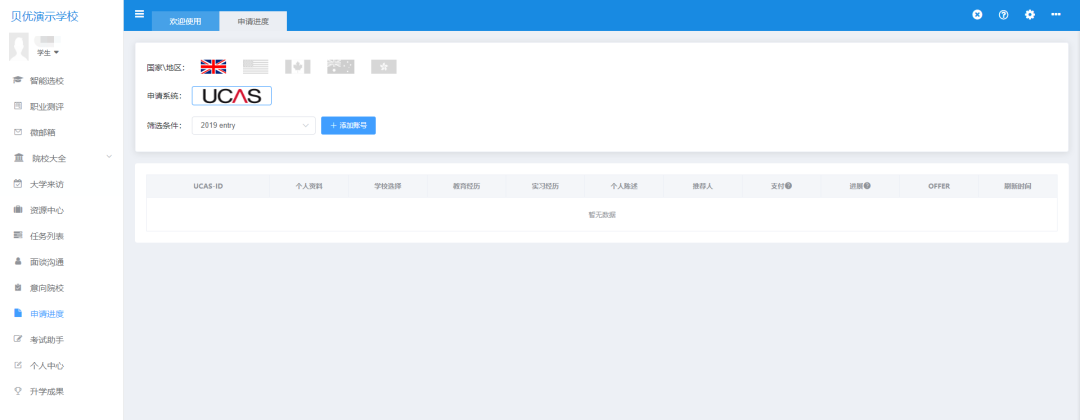
Task: Choose the United States flag
Action: (x=256, y=67)
